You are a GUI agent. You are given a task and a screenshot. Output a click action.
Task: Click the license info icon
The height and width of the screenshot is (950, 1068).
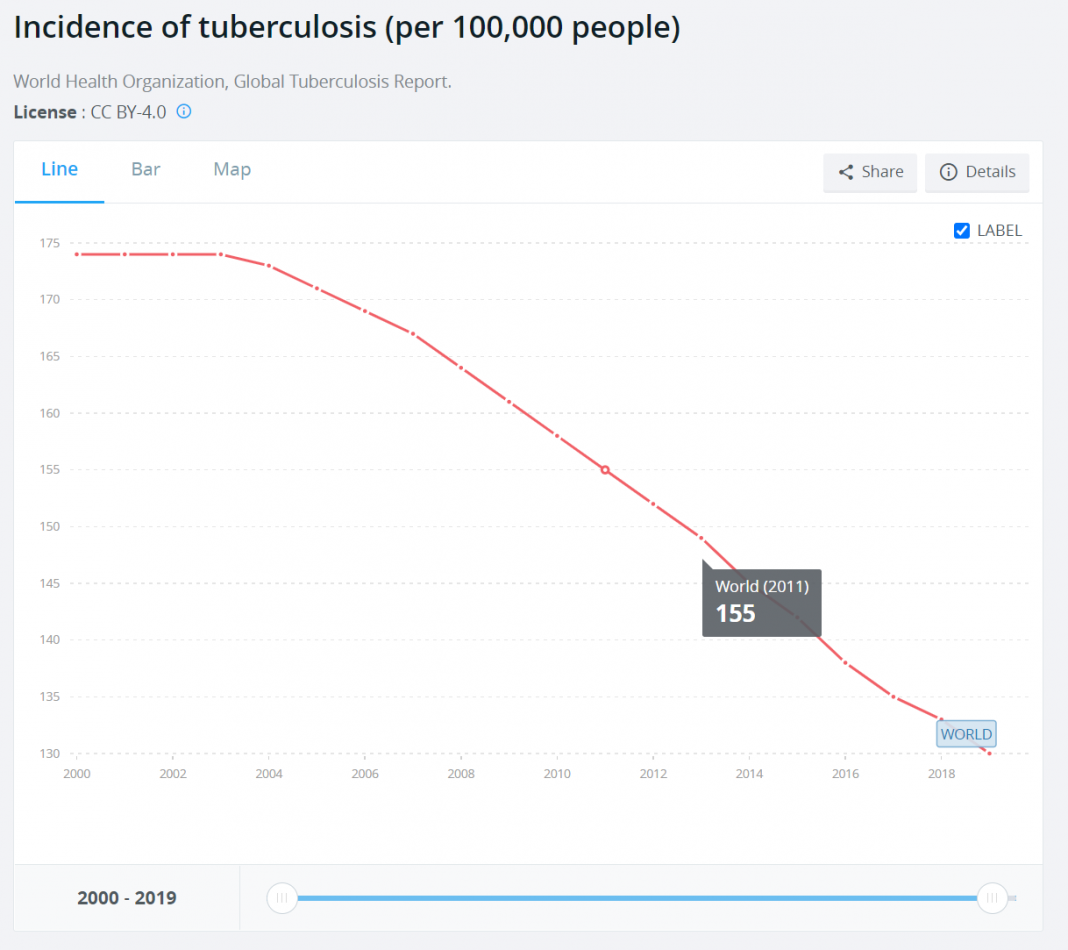coord(184,111)
